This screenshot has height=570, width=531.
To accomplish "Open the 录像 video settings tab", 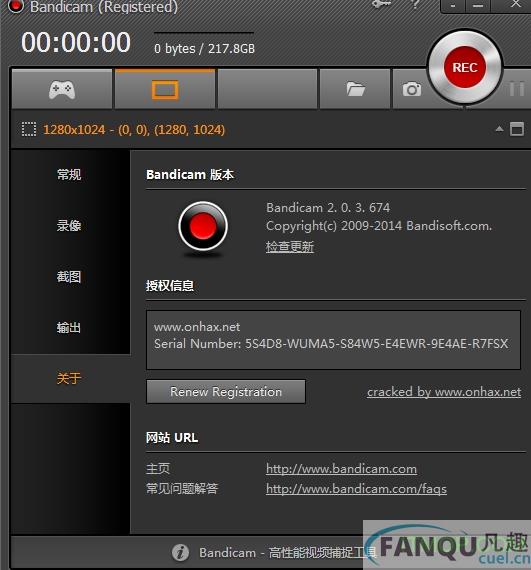I will click(x=69, y=225).
